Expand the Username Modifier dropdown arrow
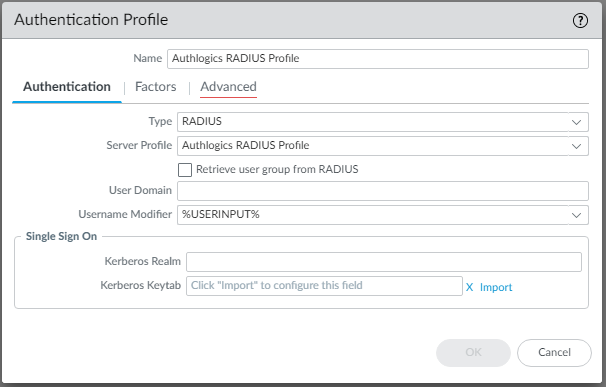This screenshot has height=387, width=606. click(577, 215)
